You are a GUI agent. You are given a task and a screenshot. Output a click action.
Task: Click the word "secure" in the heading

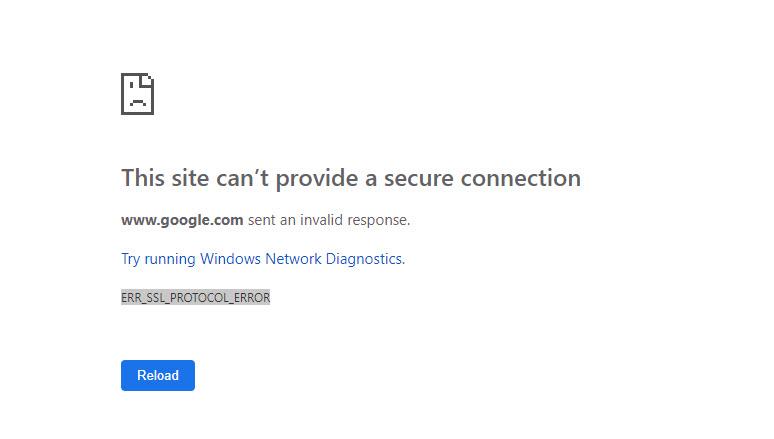click(419, 178)
